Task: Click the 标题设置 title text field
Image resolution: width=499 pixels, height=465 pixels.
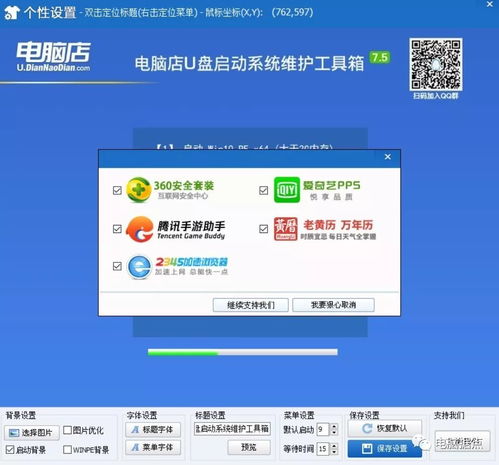Action: 232,429
